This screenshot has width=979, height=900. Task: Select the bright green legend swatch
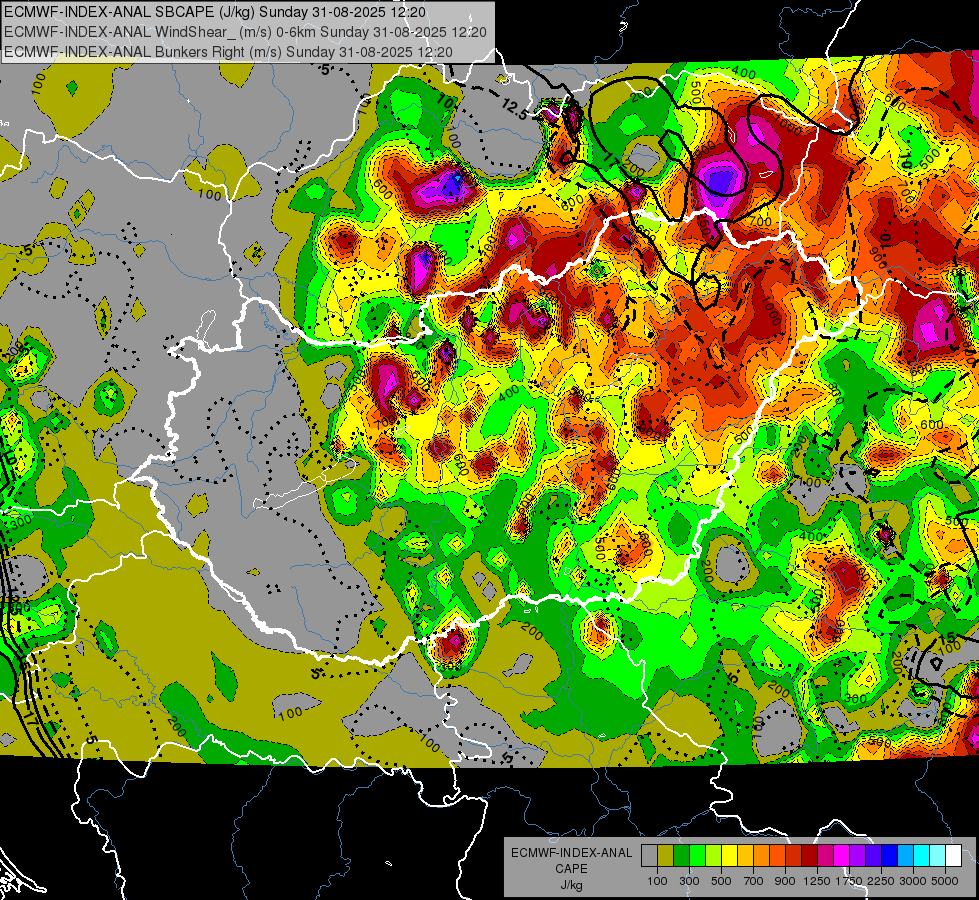click(697, 856)
